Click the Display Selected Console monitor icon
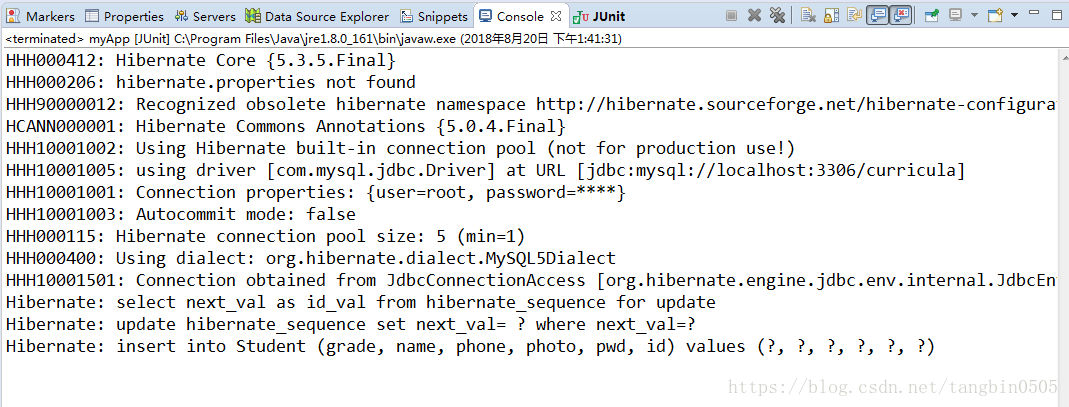Viewport: 1069px width, 407px height. [x=955, y=16]
